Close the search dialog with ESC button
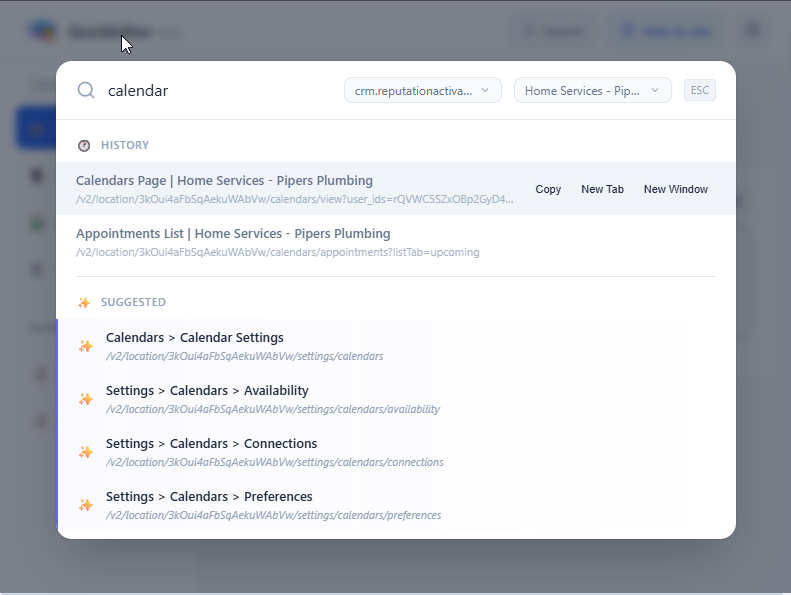 point(700,90)
